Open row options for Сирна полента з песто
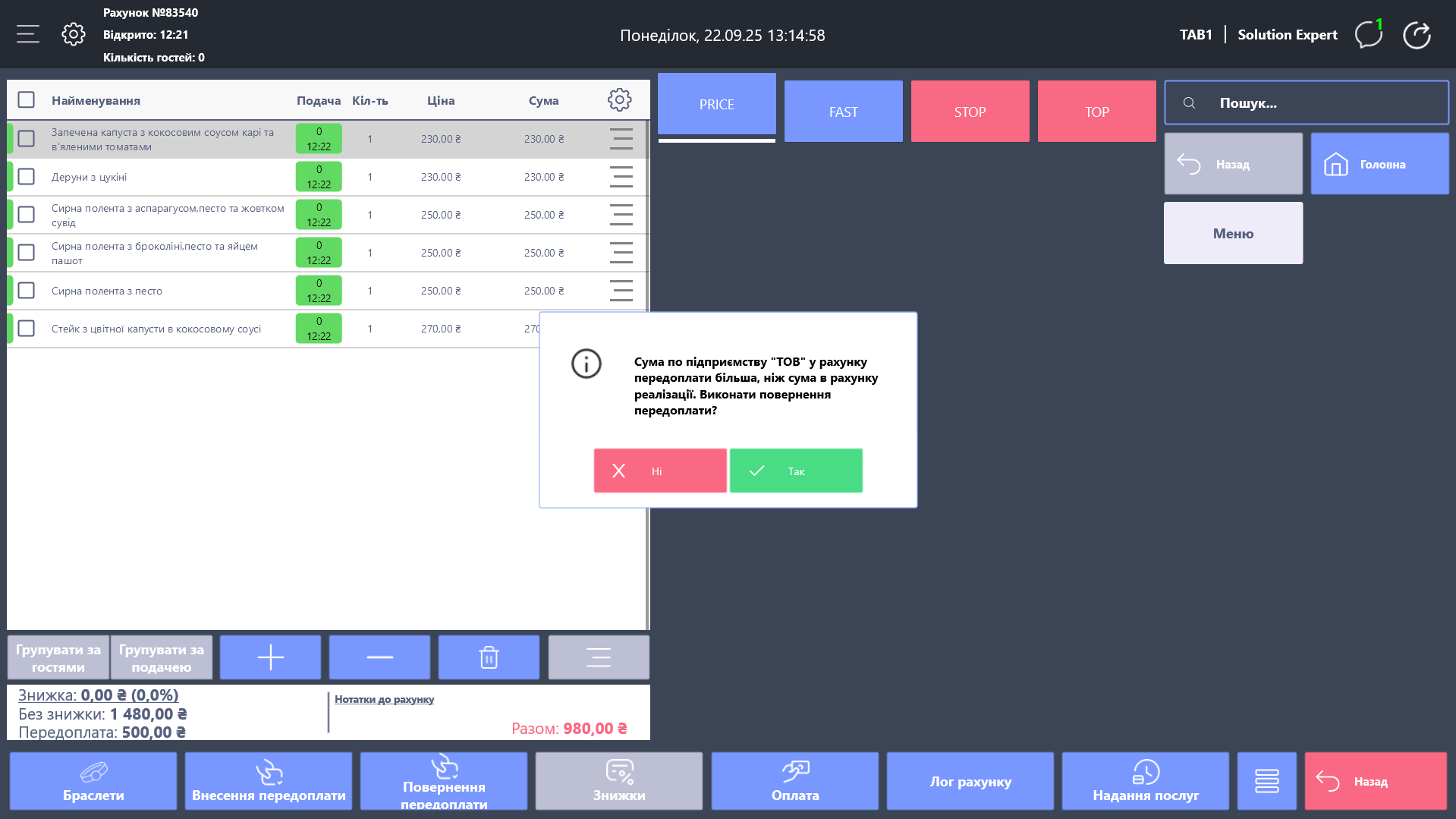Image resolution: width=1456 pixels, height=819 pixels. click(621, 291)
